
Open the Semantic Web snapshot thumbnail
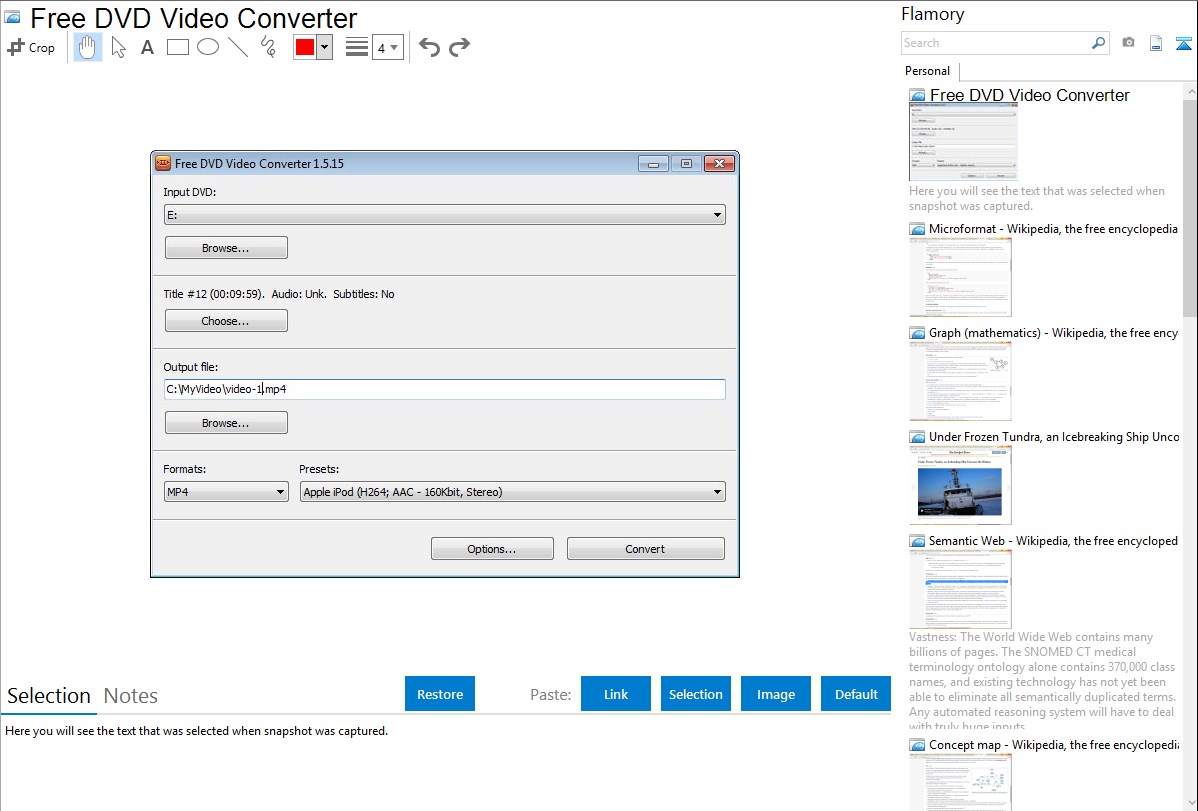(x=960, y=589)
